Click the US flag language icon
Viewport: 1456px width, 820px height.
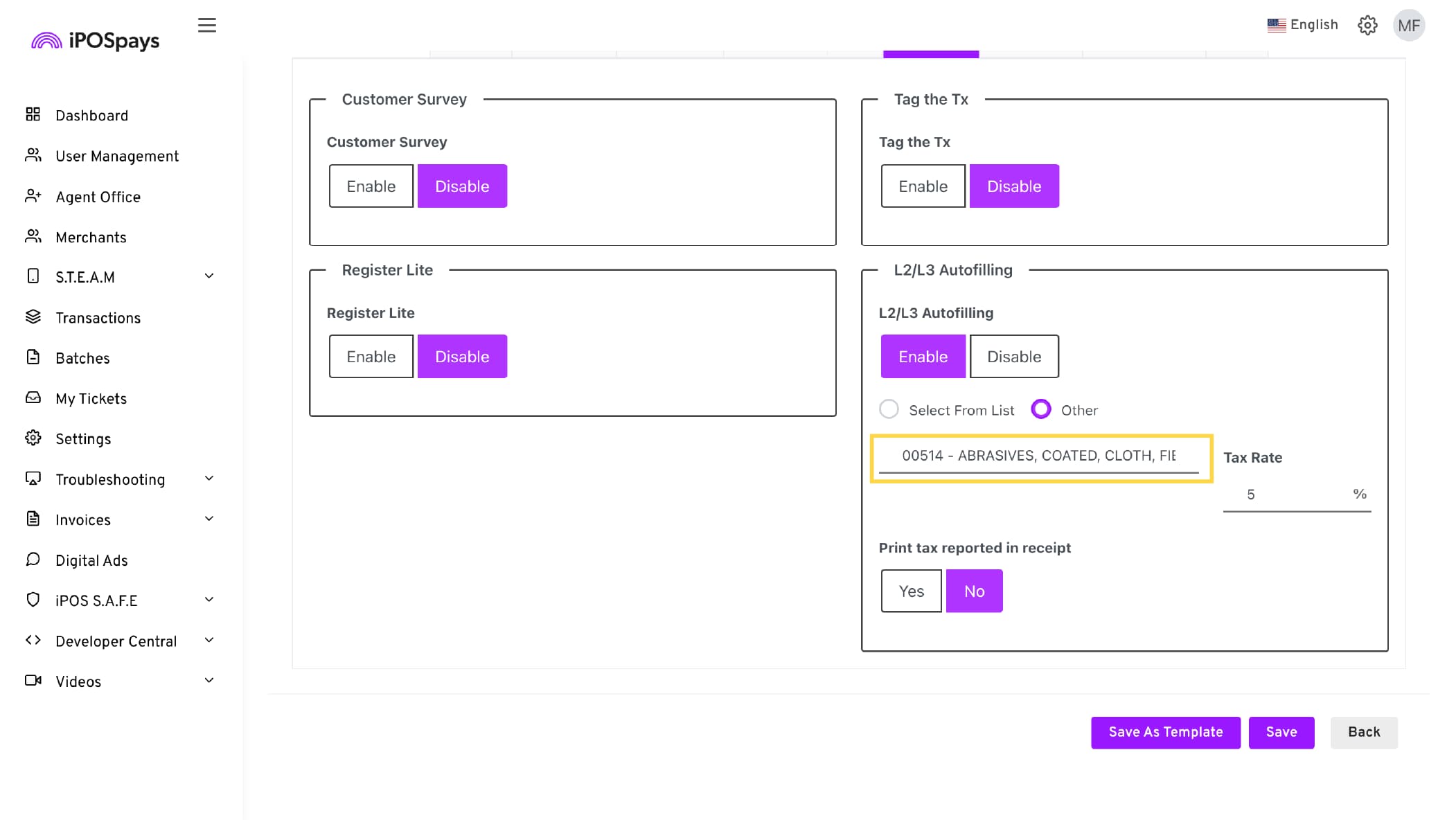coord(1277,25)
